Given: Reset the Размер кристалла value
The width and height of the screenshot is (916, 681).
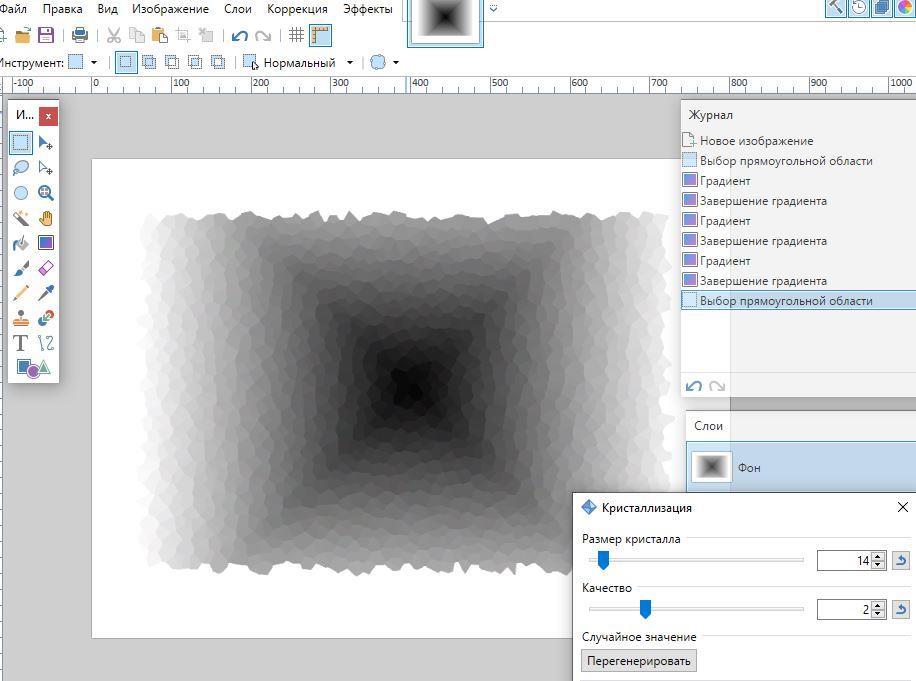Looking at the screenshot, I should pos(900,561).
